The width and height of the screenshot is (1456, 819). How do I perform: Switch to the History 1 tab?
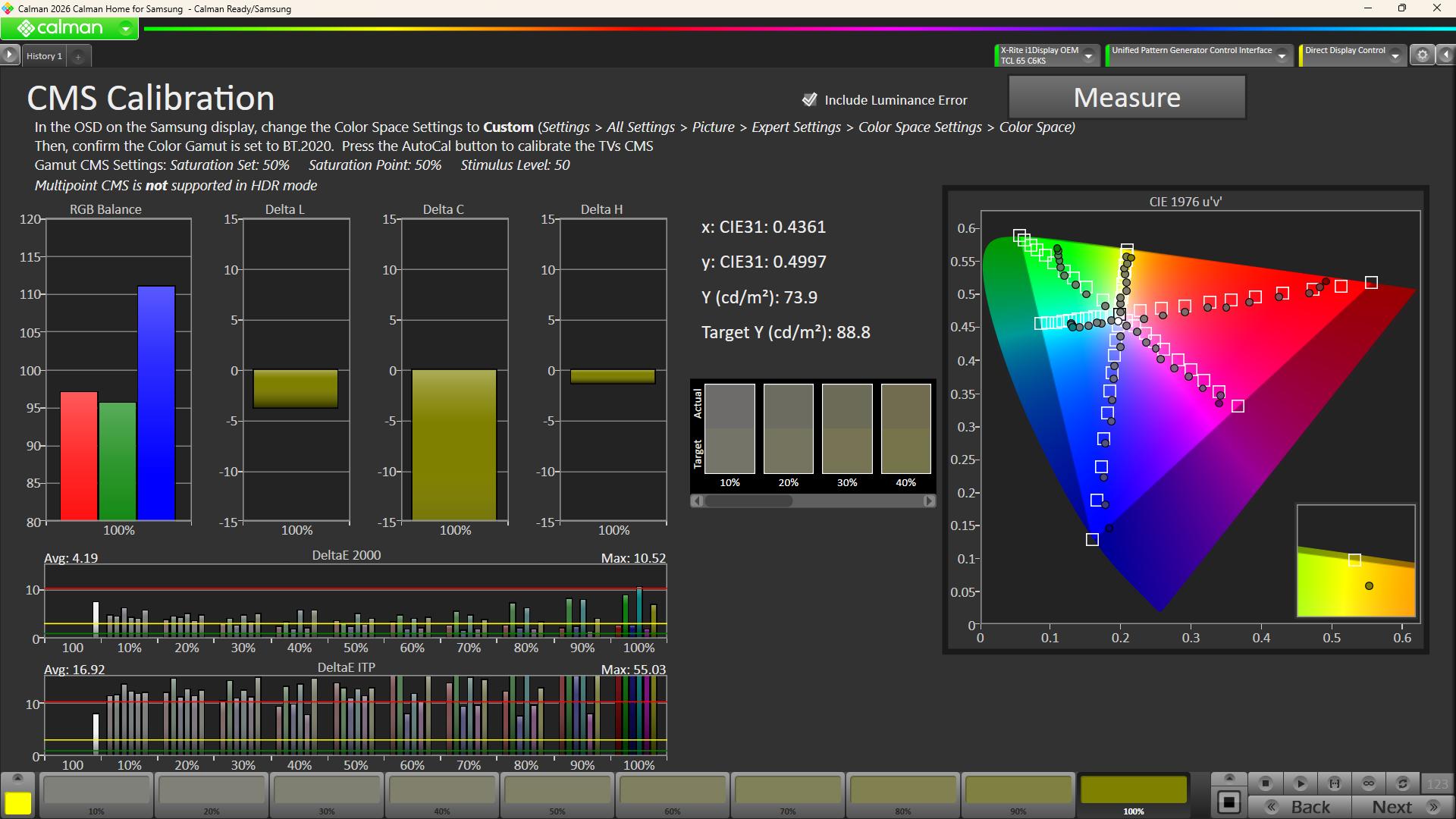point(44,56)
